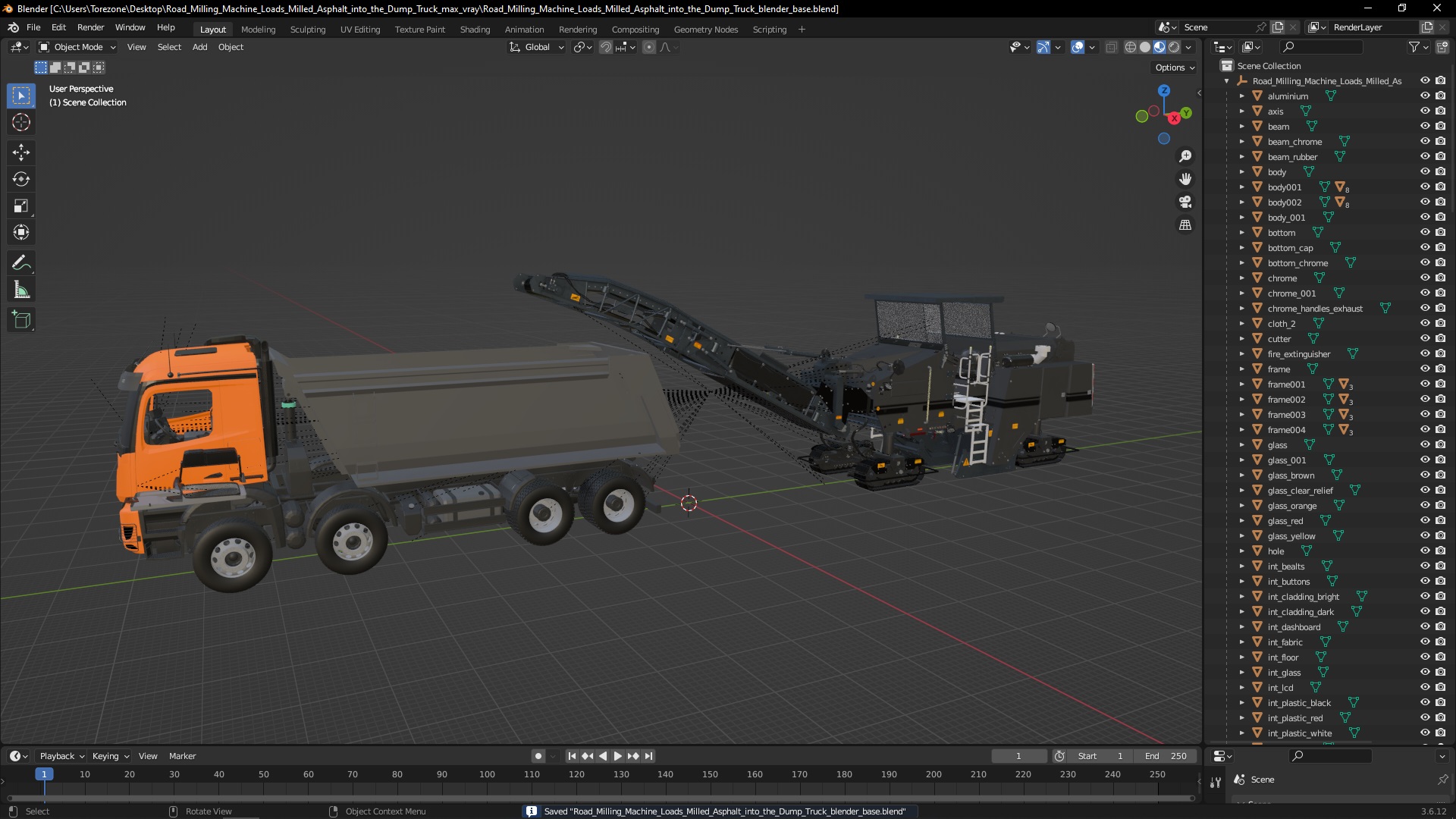This screenshot has width=1456, height=819.
Task: Play animation forward
Action: tap(618, 756)
